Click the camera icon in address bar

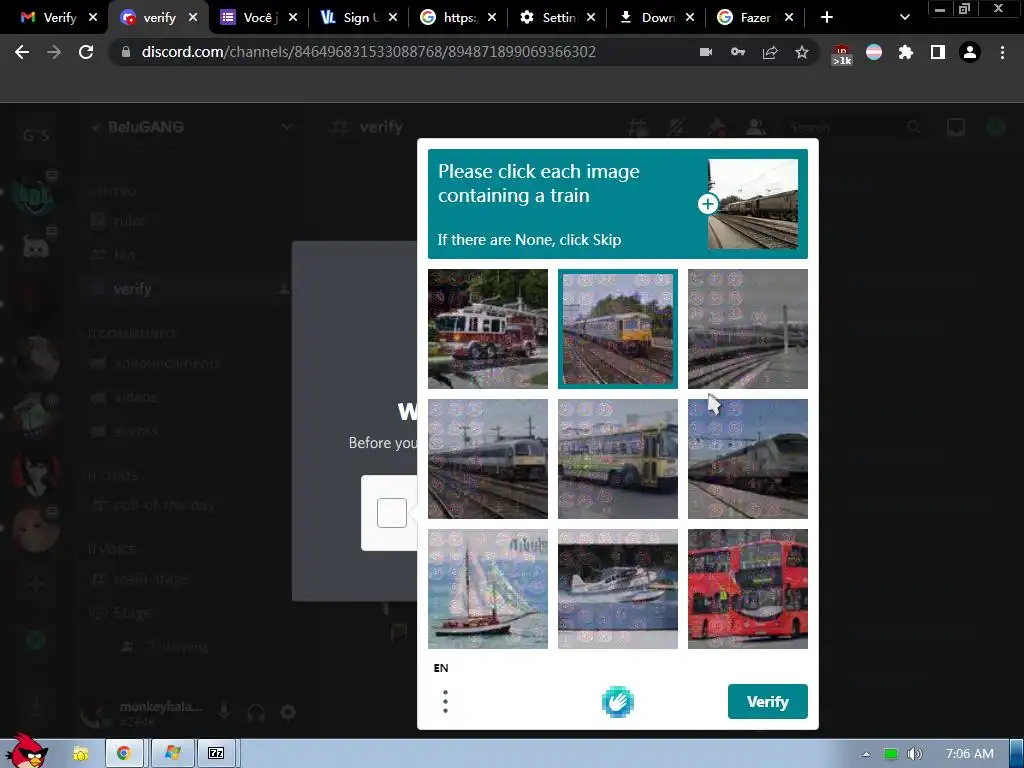[x=706, y=52]
